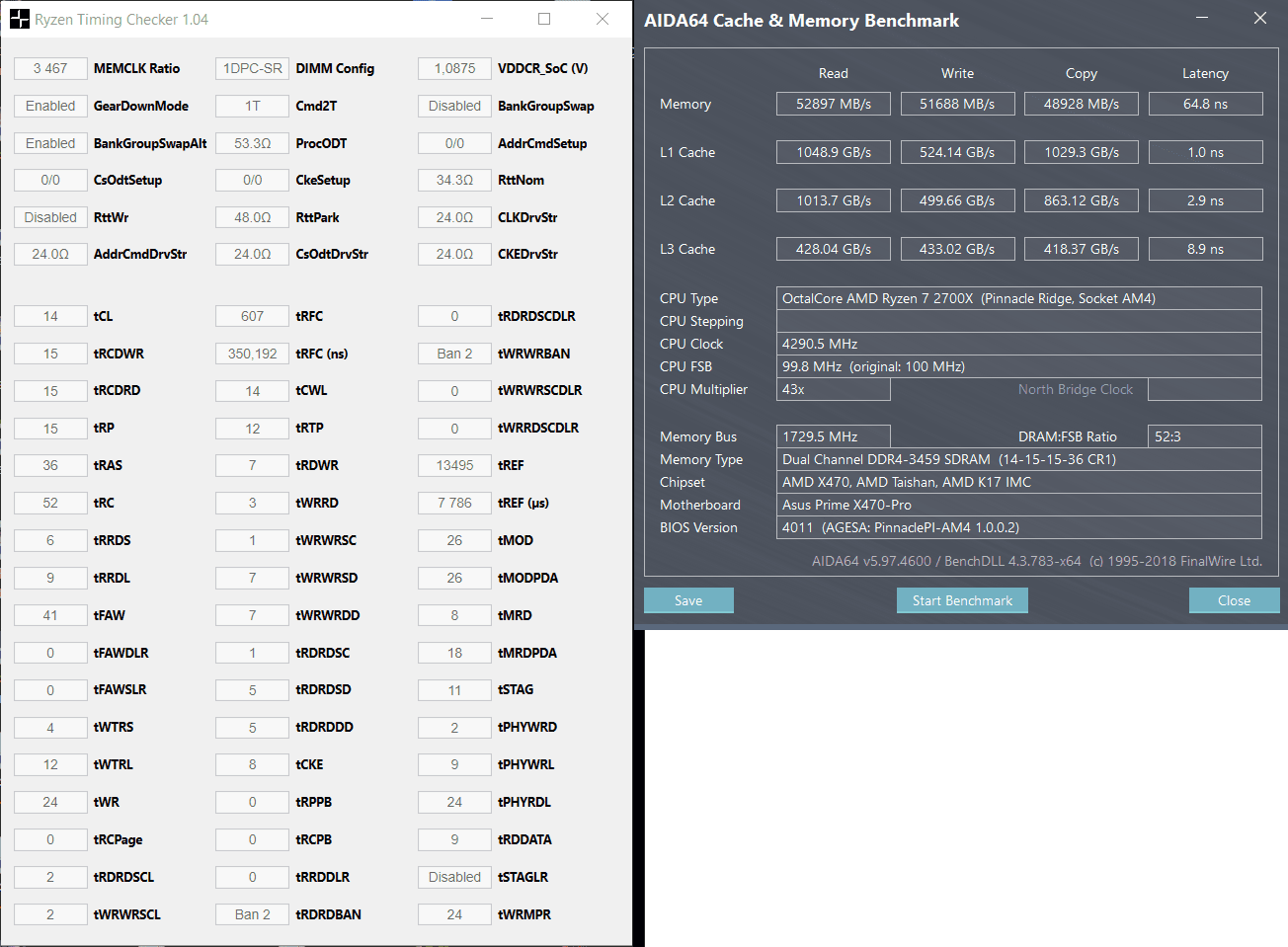Select the L3 Cache Copy 418.37 GB/s result

pos(1082,249)
